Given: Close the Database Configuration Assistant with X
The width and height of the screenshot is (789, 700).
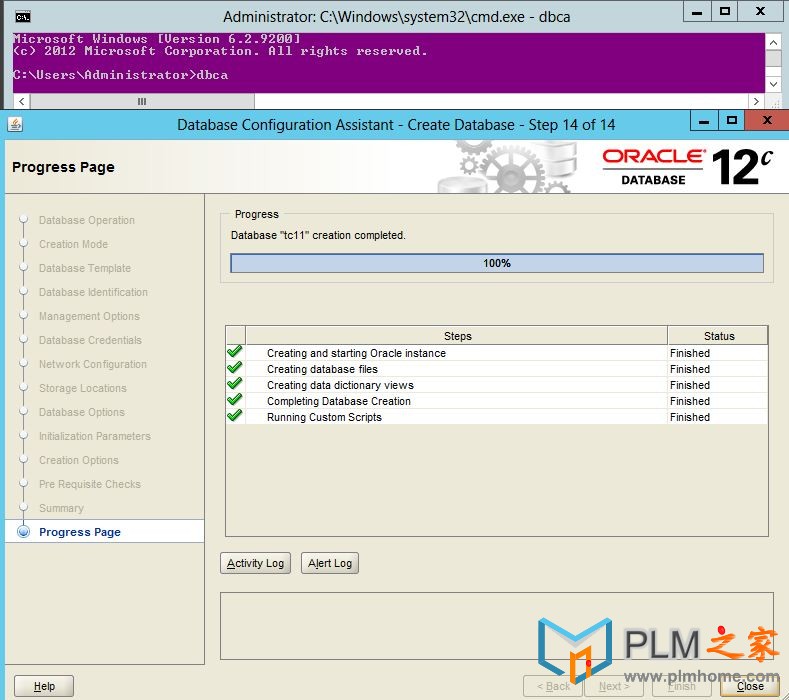Looking at the screenshot, I should click(767, 121).
